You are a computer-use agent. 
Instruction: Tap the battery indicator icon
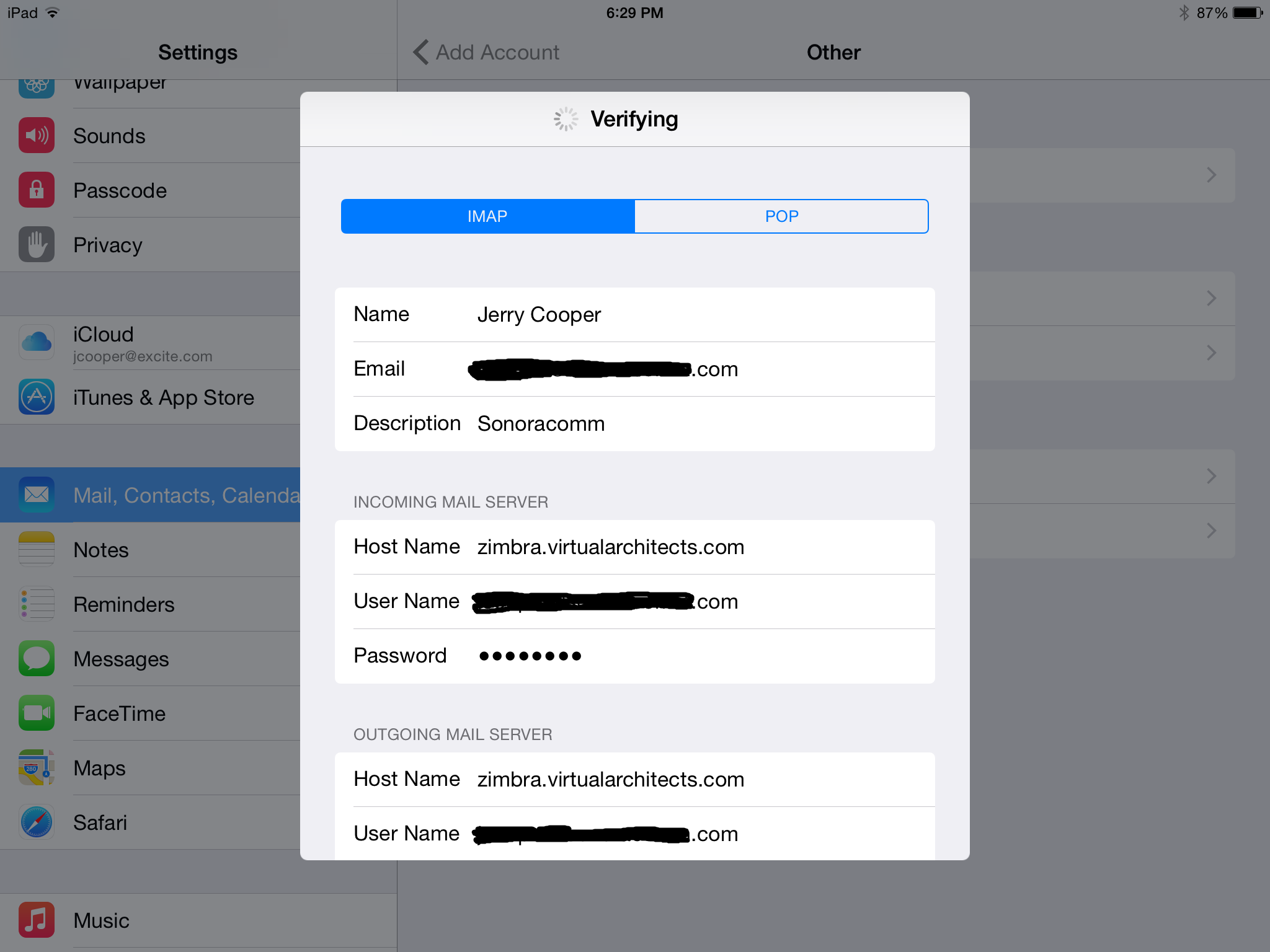pyautogui.click(x=1248, y=13)
